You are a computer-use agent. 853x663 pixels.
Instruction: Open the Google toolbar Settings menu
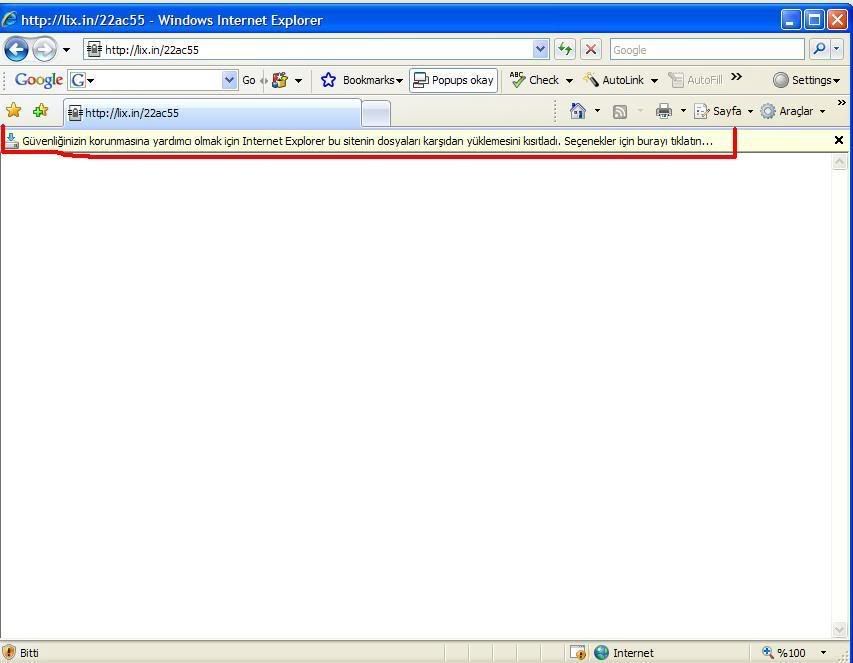807,80
